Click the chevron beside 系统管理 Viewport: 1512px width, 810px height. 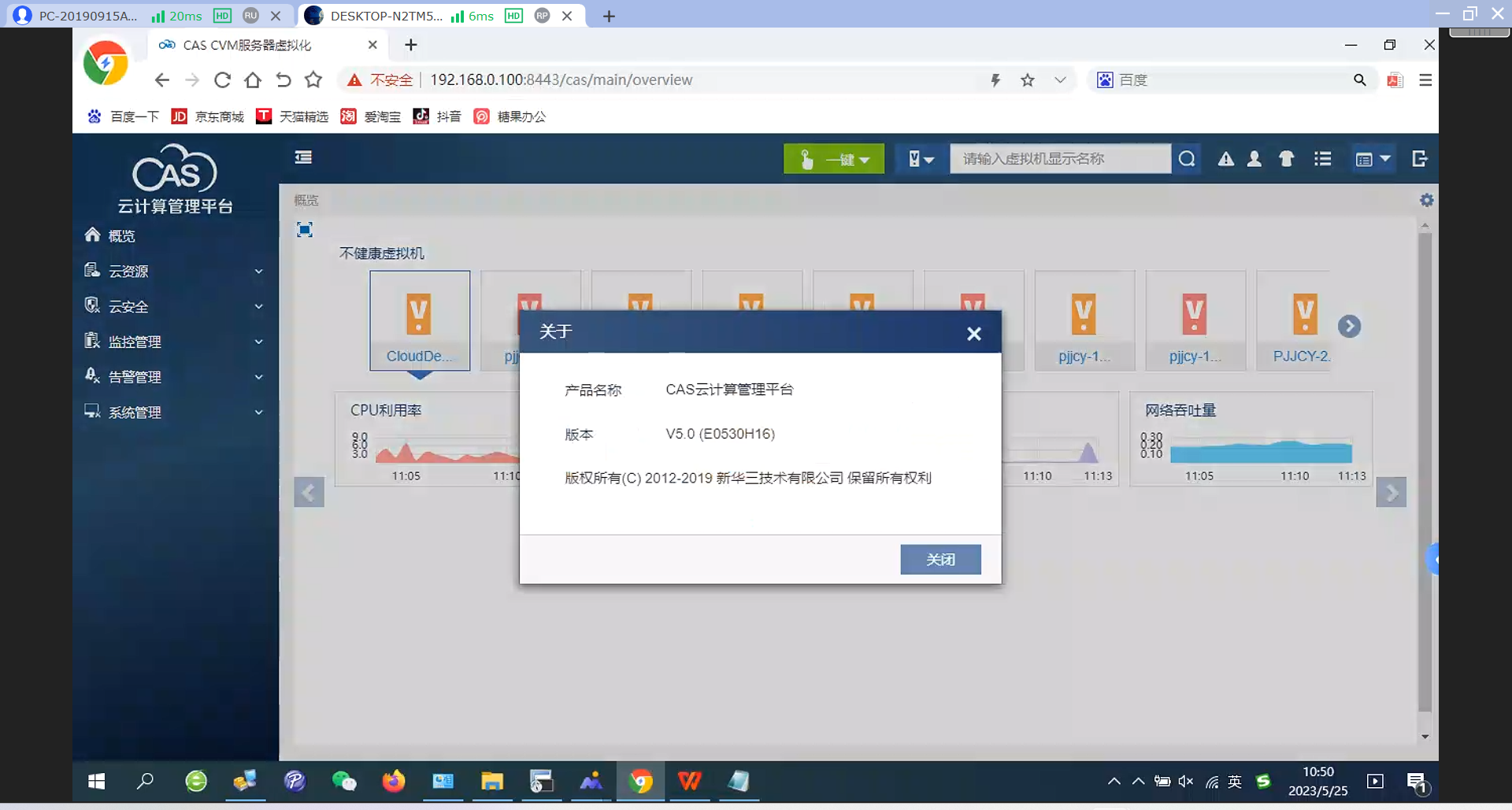258,412
